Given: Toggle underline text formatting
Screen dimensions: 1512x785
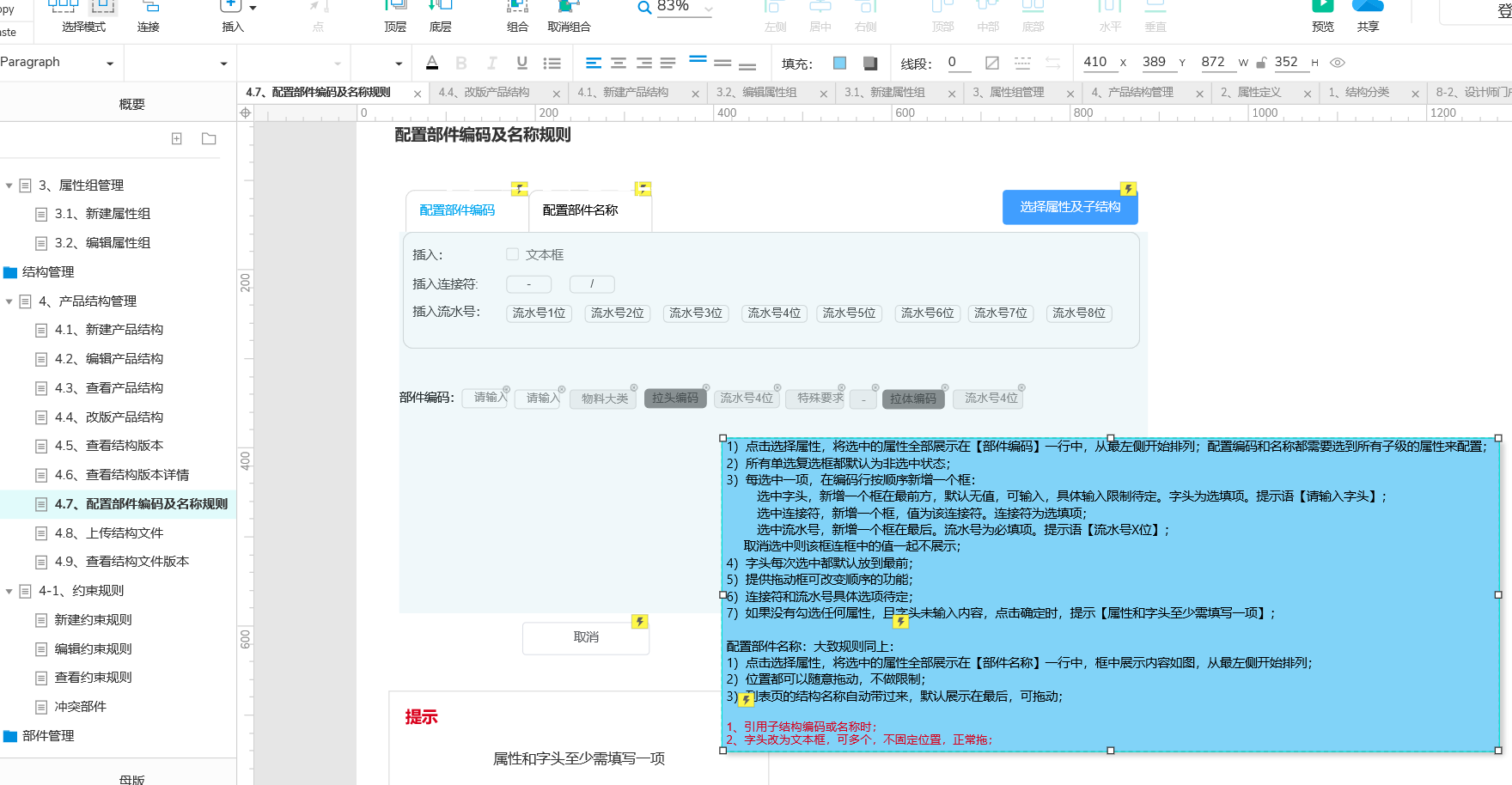Looking at the screenshot, I should click(521, 63).
